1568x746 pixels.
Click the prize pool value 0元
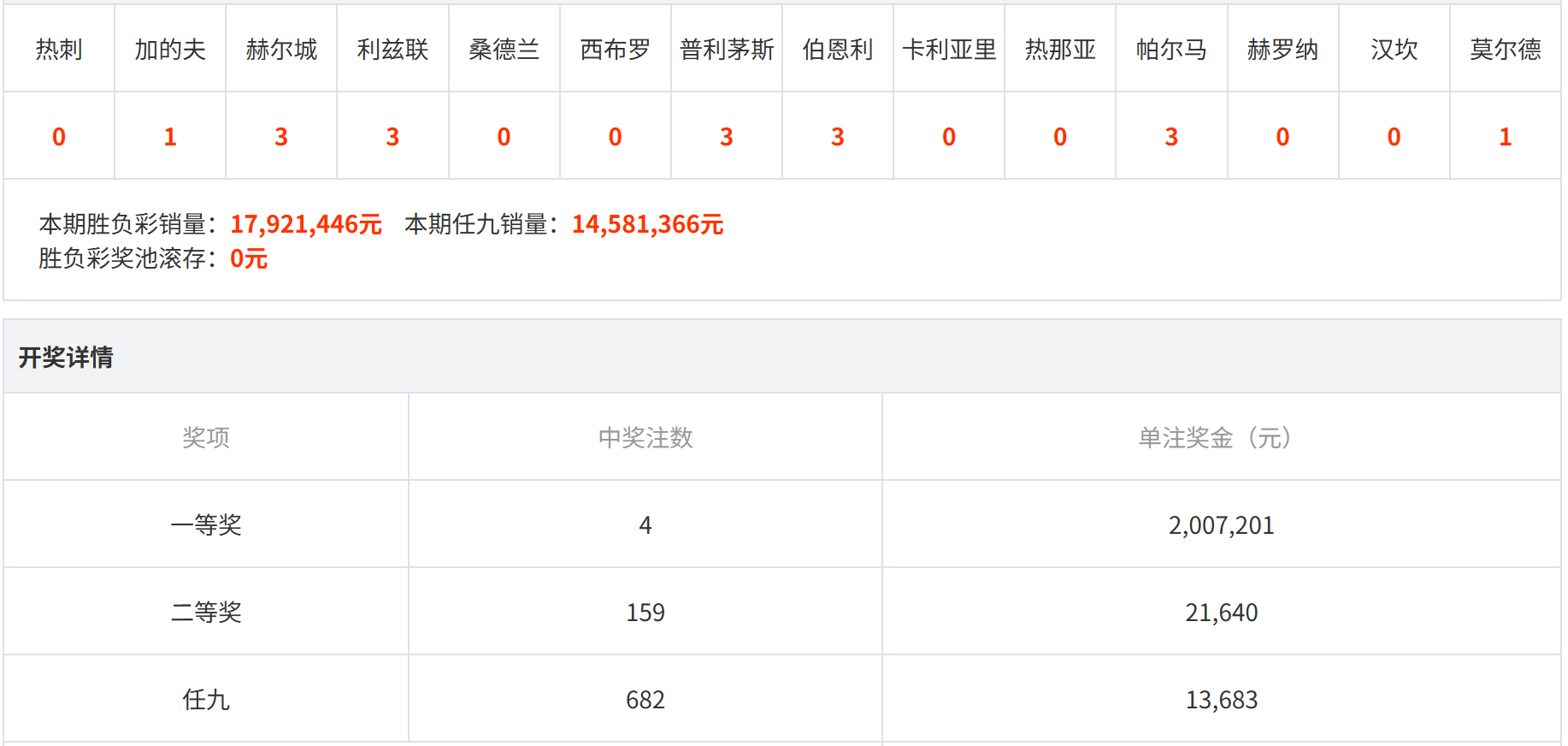249,258
